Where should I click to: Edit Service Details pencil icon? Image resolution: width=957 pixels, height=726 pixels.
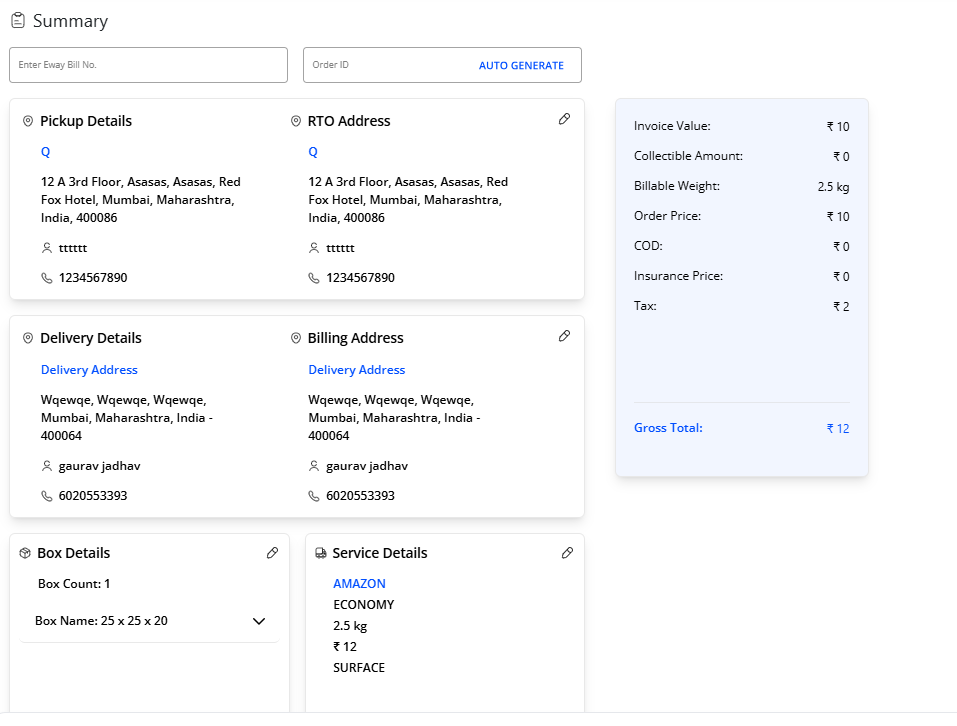click(x=568, y=553)
